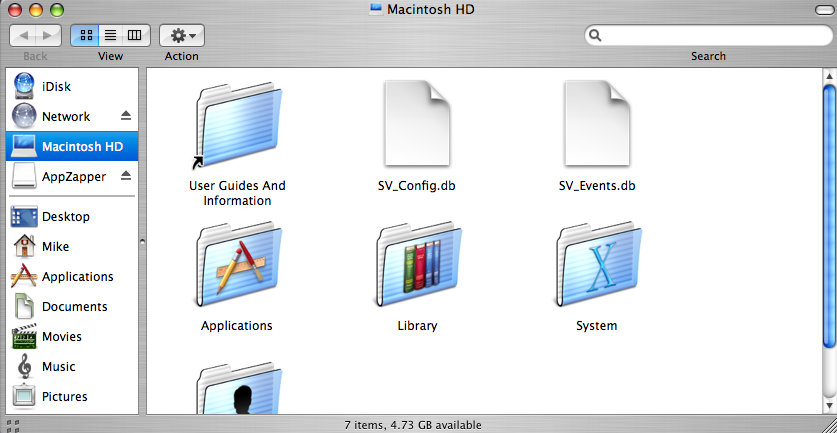Click the Back arrow button
Viewport: 837px width, 433px height.
(x=23, y=35)
